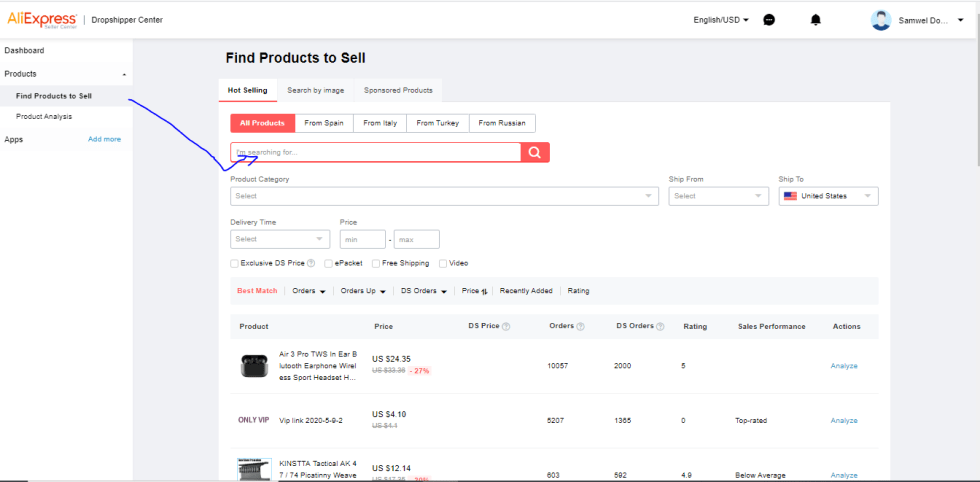Image resolution: width=980 pixels, height=482 pixels.
Task: Open the Product Category select
Action: (x=444, y=196)
